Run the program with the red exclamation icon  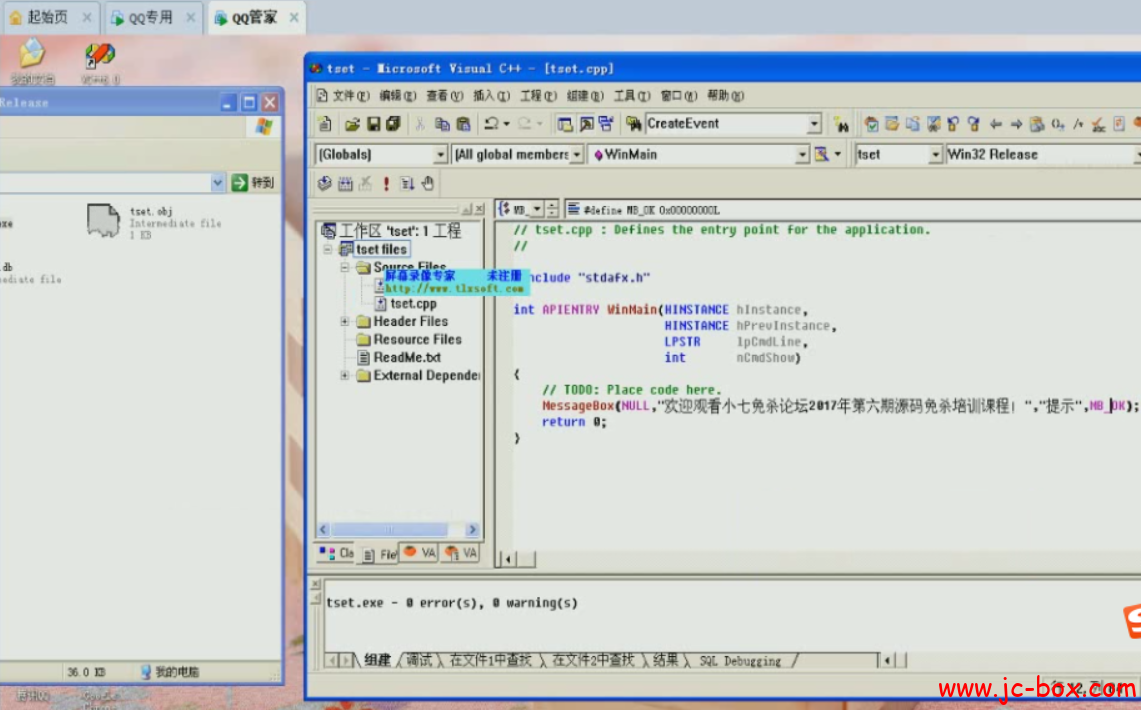(386, 184)
